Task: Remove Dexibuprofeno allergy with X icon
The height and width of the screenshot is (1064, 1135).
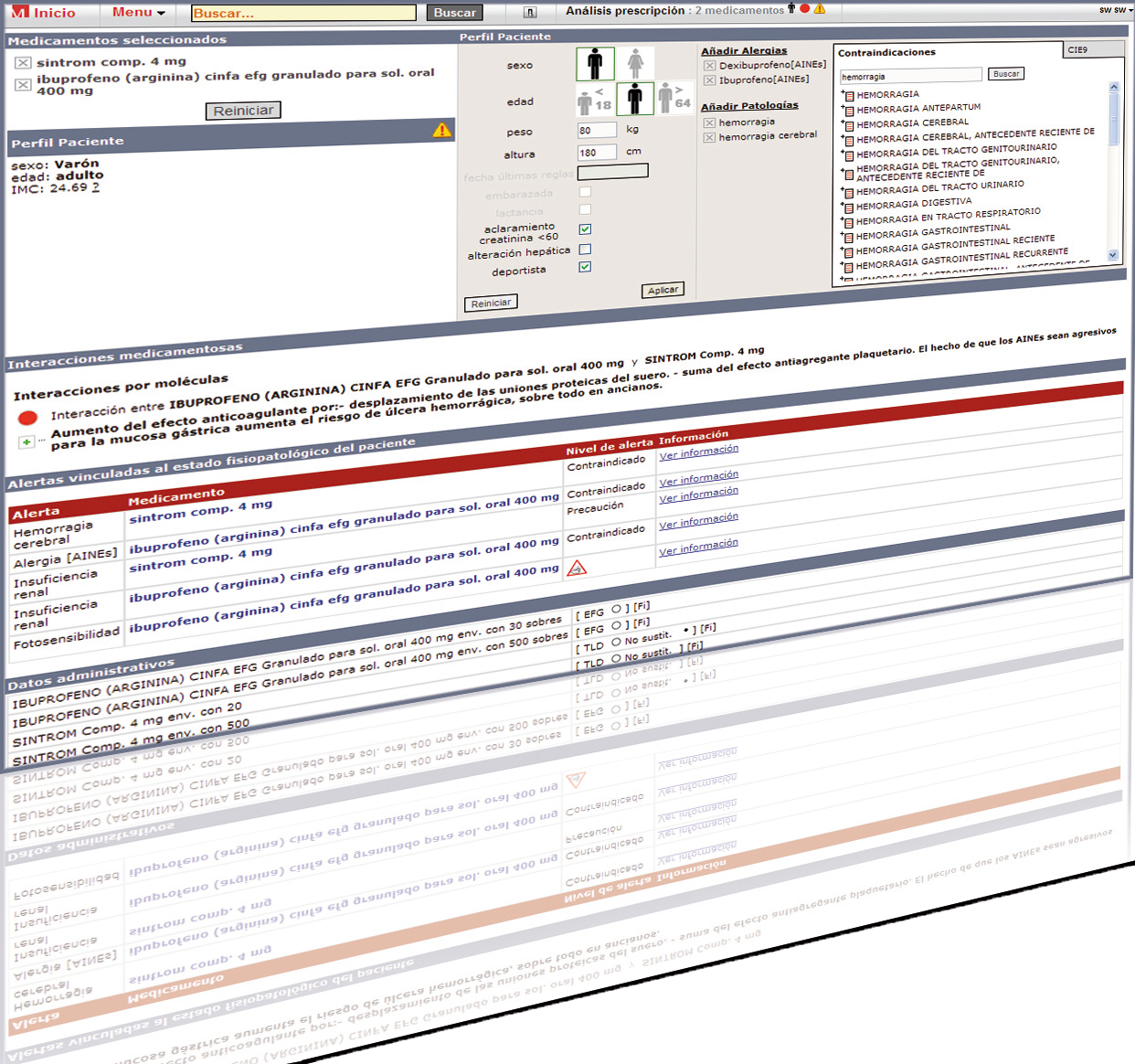Action: pyautogui.click(x=709, y=66)
